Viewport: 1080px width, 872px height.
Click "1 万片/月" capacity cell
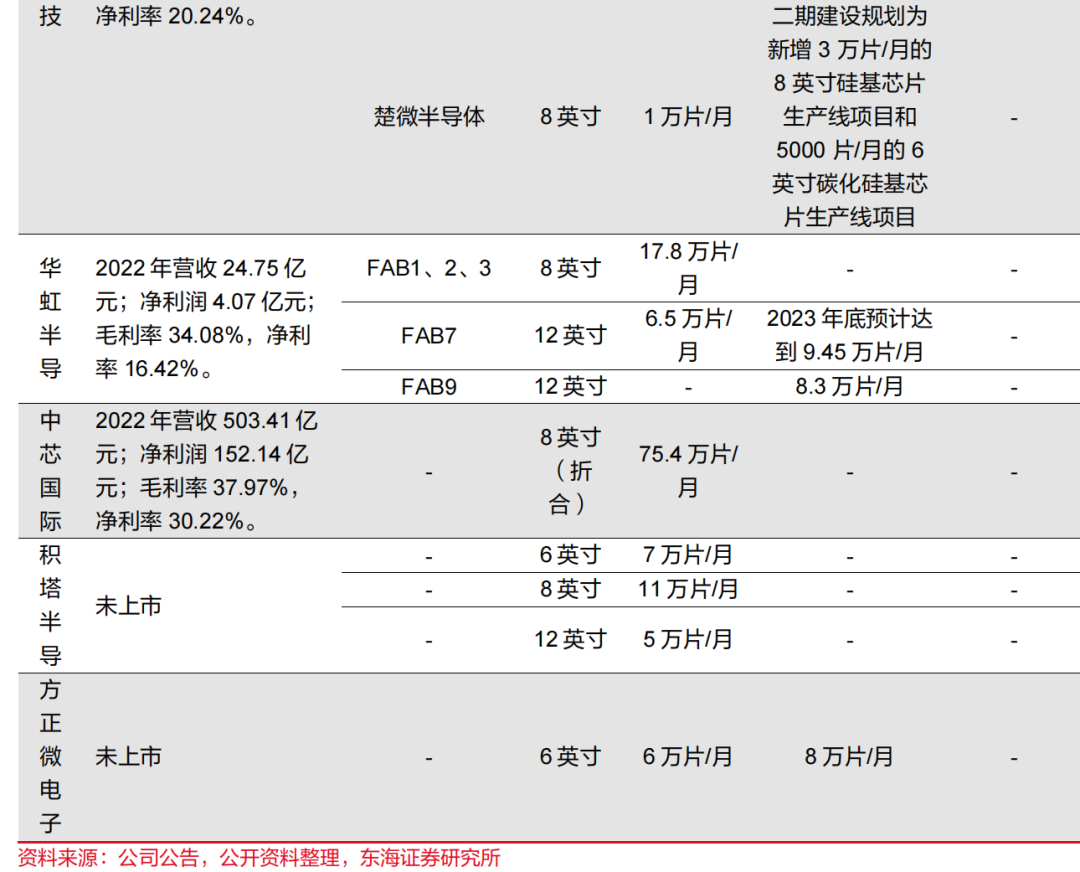(x=688, y=117)
